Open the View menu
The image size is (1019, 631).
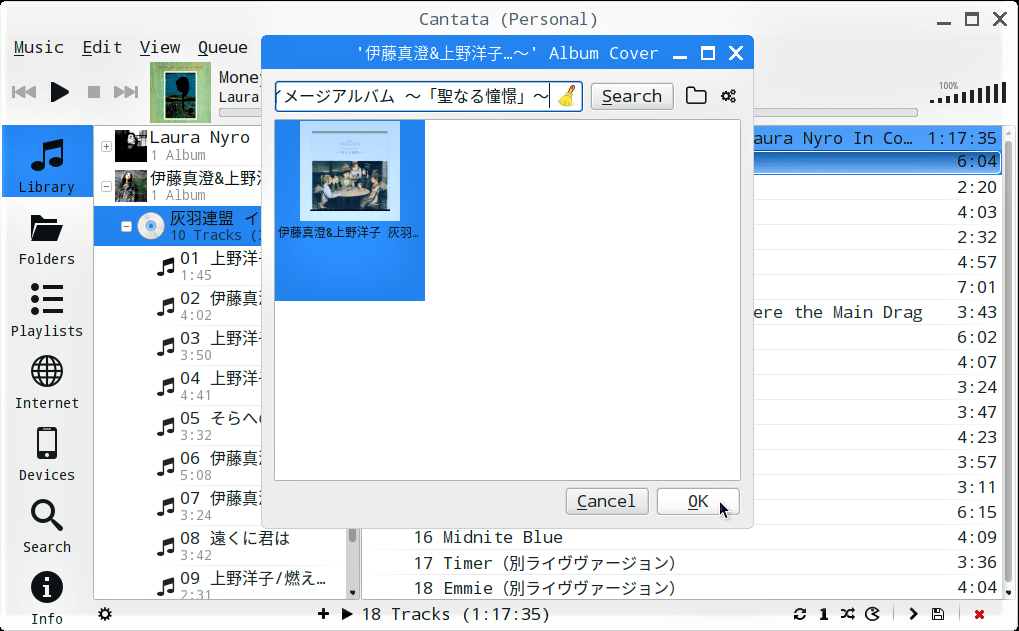[160, 47]
